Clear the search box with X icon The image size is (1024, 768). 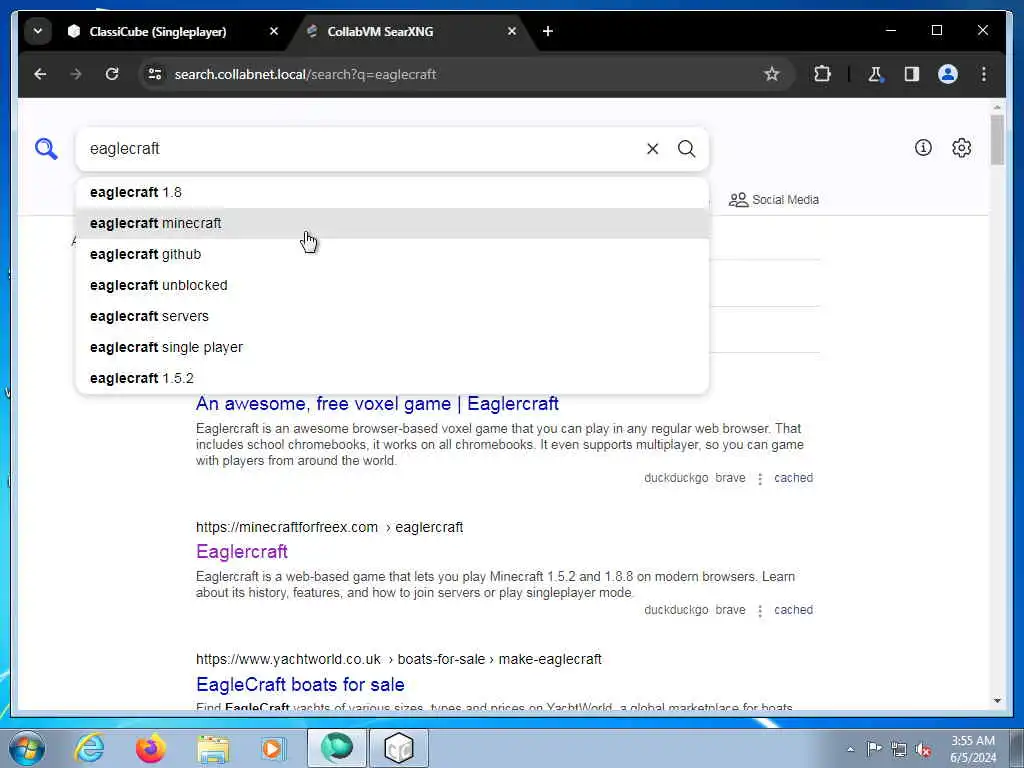coord(652,149)
